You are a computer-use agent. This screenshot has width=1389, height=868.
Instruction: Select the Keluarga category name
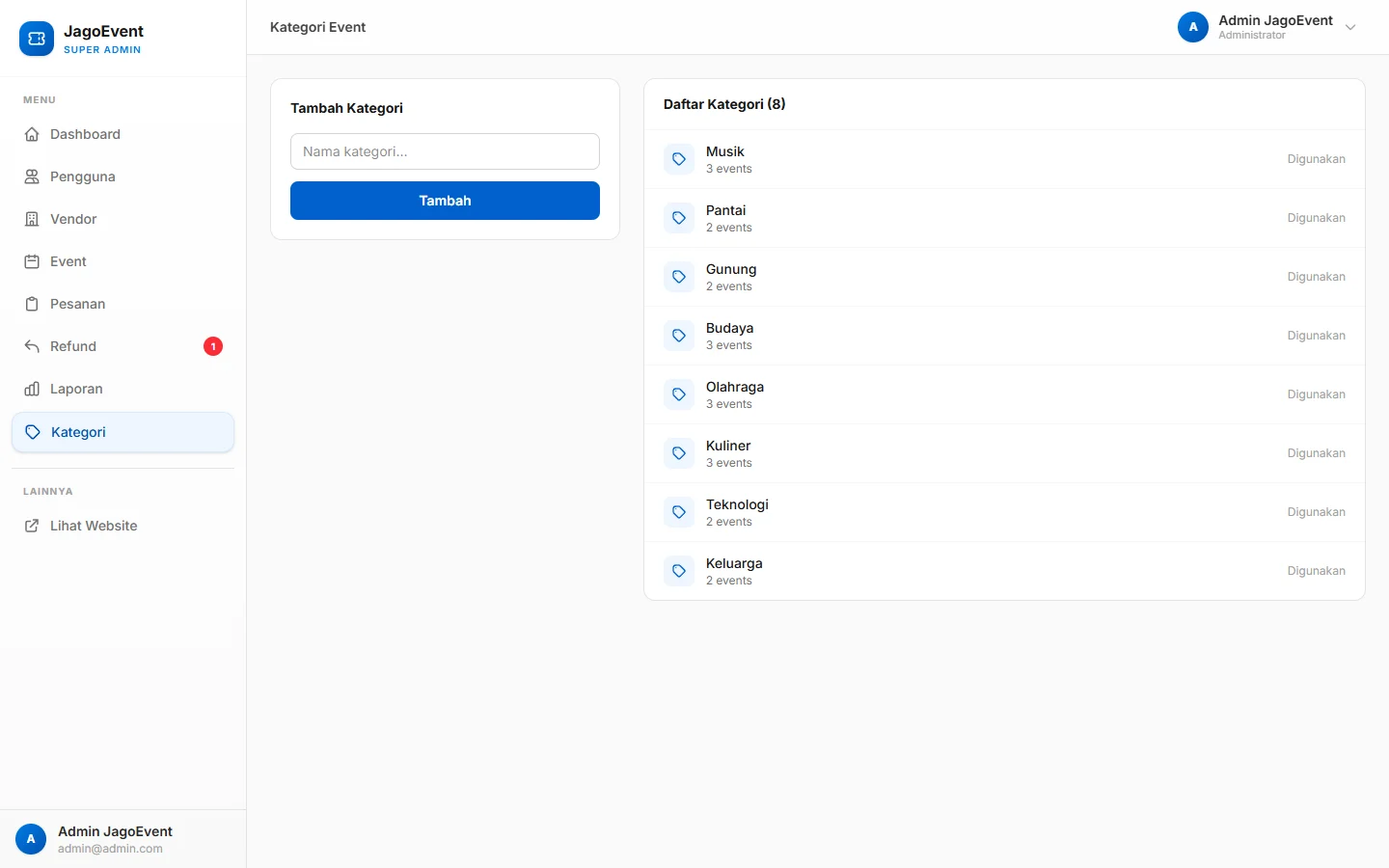734,563
